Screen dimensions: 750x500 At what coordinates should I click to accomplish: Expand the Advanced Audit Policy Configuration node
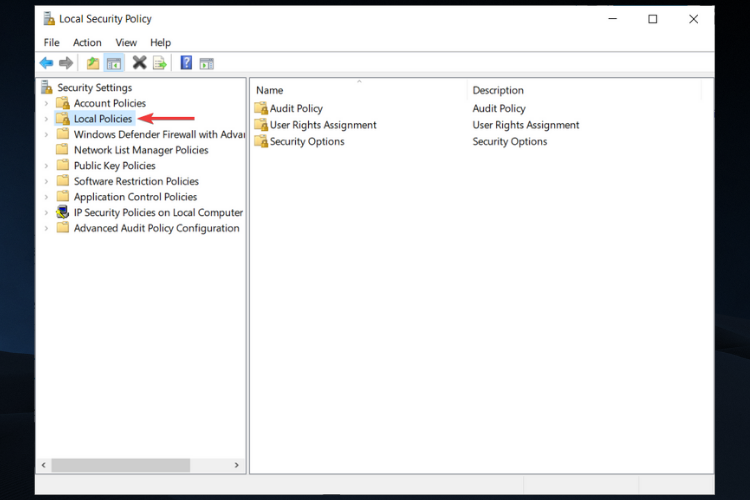point(46,228)
